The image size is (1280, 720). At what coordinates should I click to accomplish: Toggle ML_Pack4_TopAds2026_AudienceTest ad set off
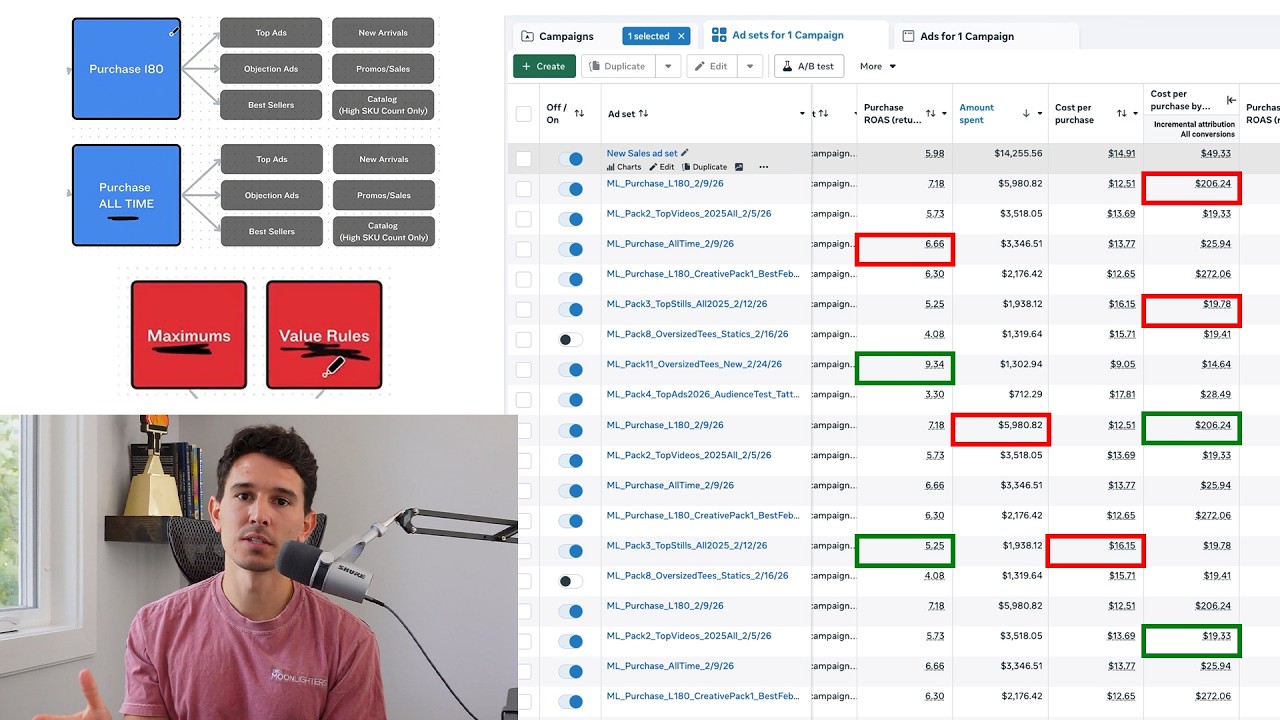point(570,400)
